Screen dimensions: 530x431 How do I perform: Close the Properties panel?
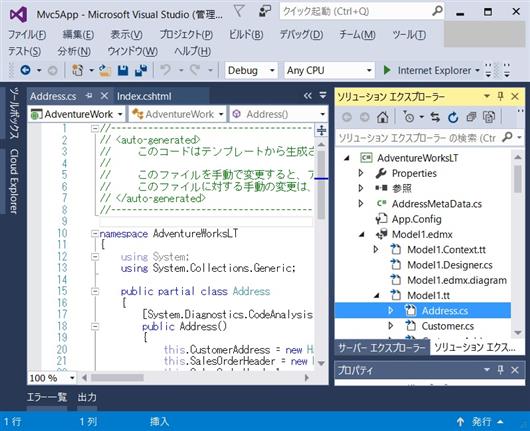coord(515,370)
